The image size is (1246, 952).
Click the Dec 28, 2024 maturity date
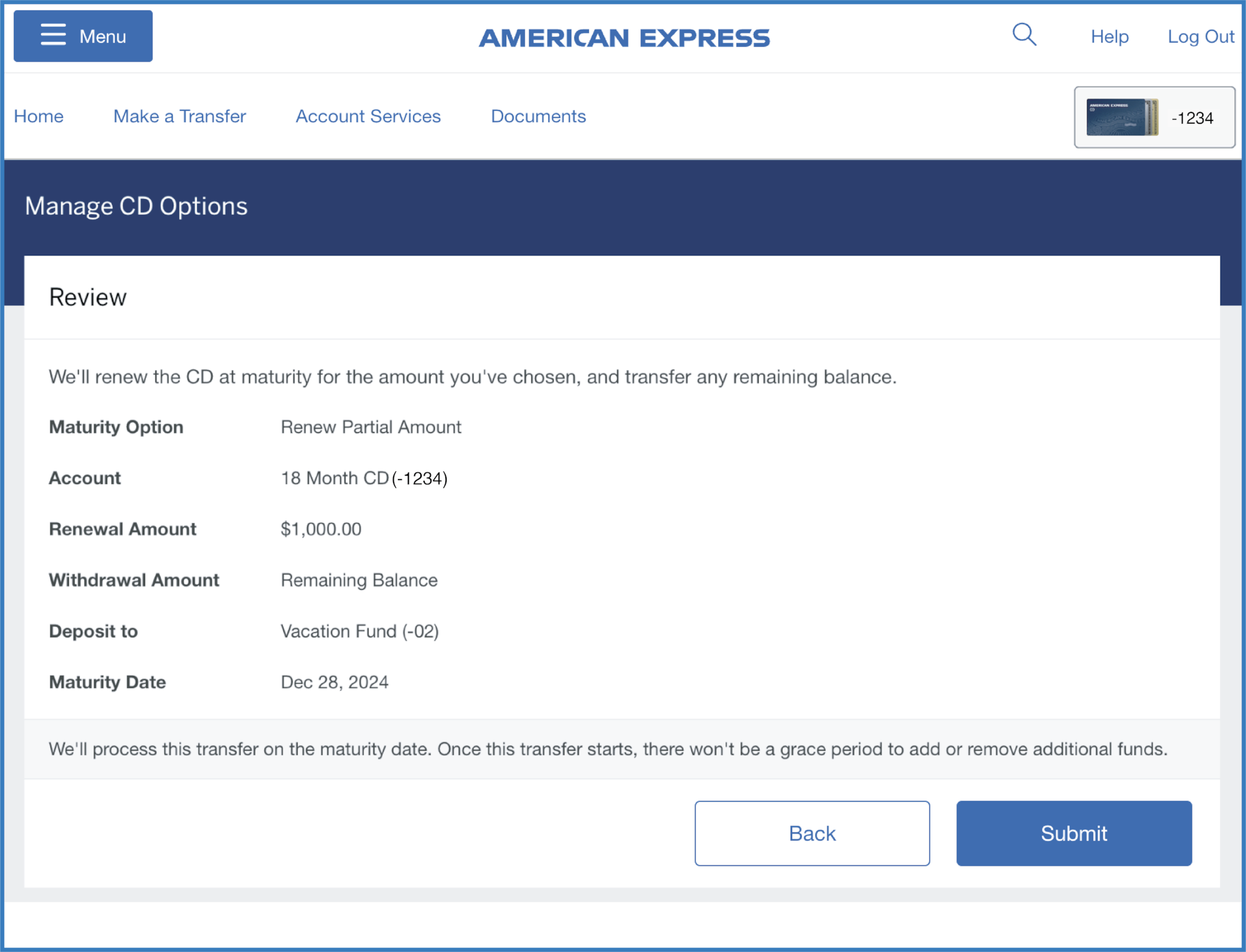(x=334, y=683)
